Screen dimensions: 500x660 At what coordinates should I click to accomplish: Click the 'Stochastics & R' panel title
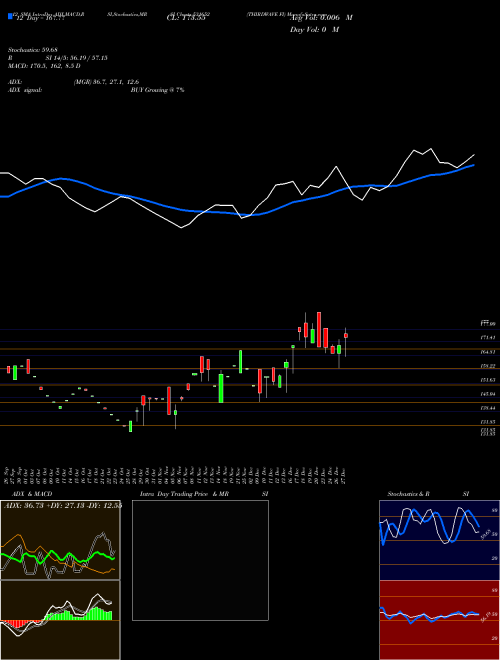[409, 494]
